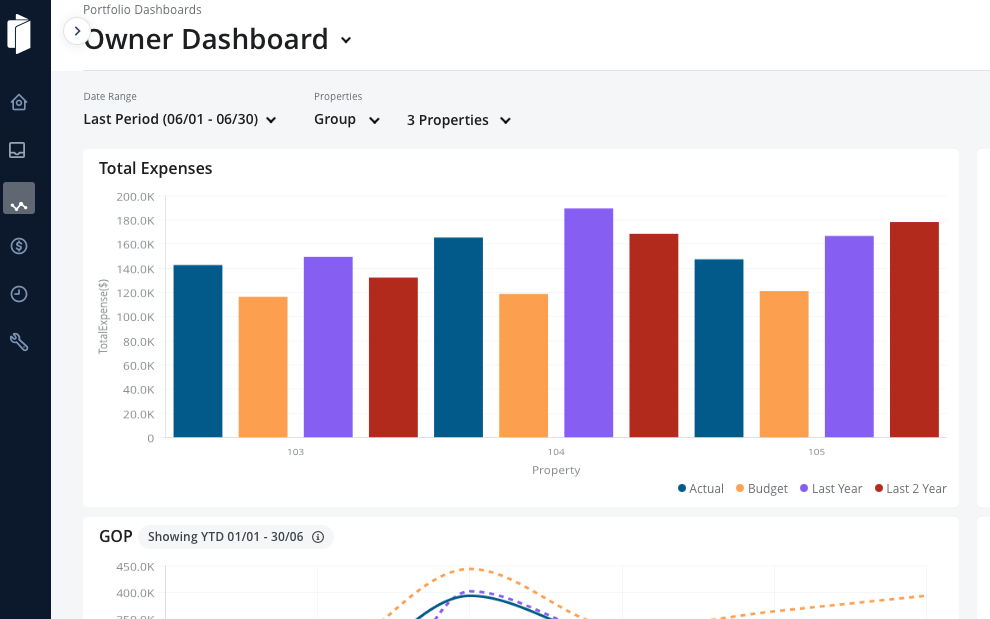The width and height of the screenshot is (990, 619).
Task: Open the dollar sign finance icon
Action: point(19,246)
